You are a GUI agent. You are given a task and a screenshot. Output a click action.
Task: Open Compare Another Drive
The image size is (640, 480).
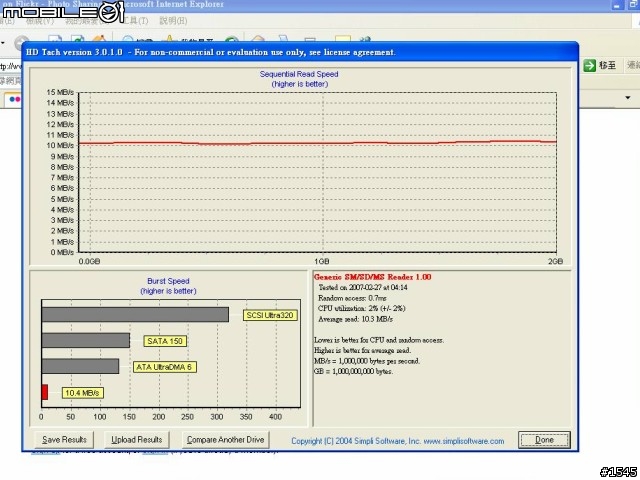click(x=225, y=440)
